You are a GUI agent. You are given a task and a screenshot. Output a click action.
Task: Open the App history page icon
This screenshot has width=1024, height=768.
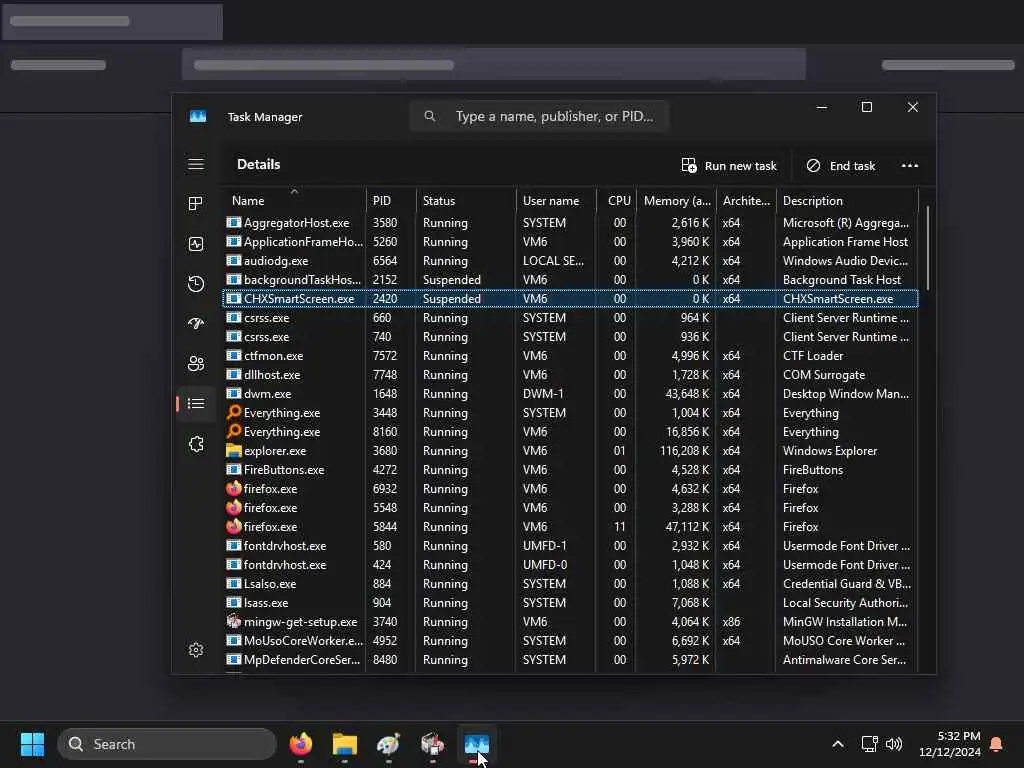point(196,283)
